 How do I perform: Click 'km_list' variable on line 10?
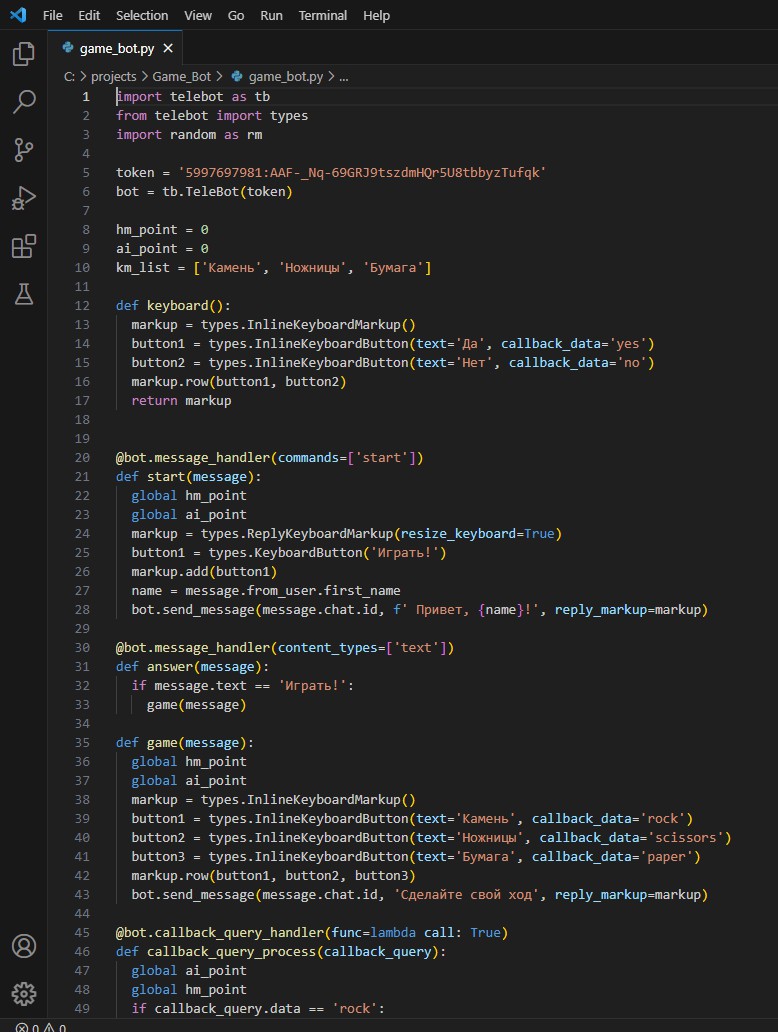coord(143,268)
